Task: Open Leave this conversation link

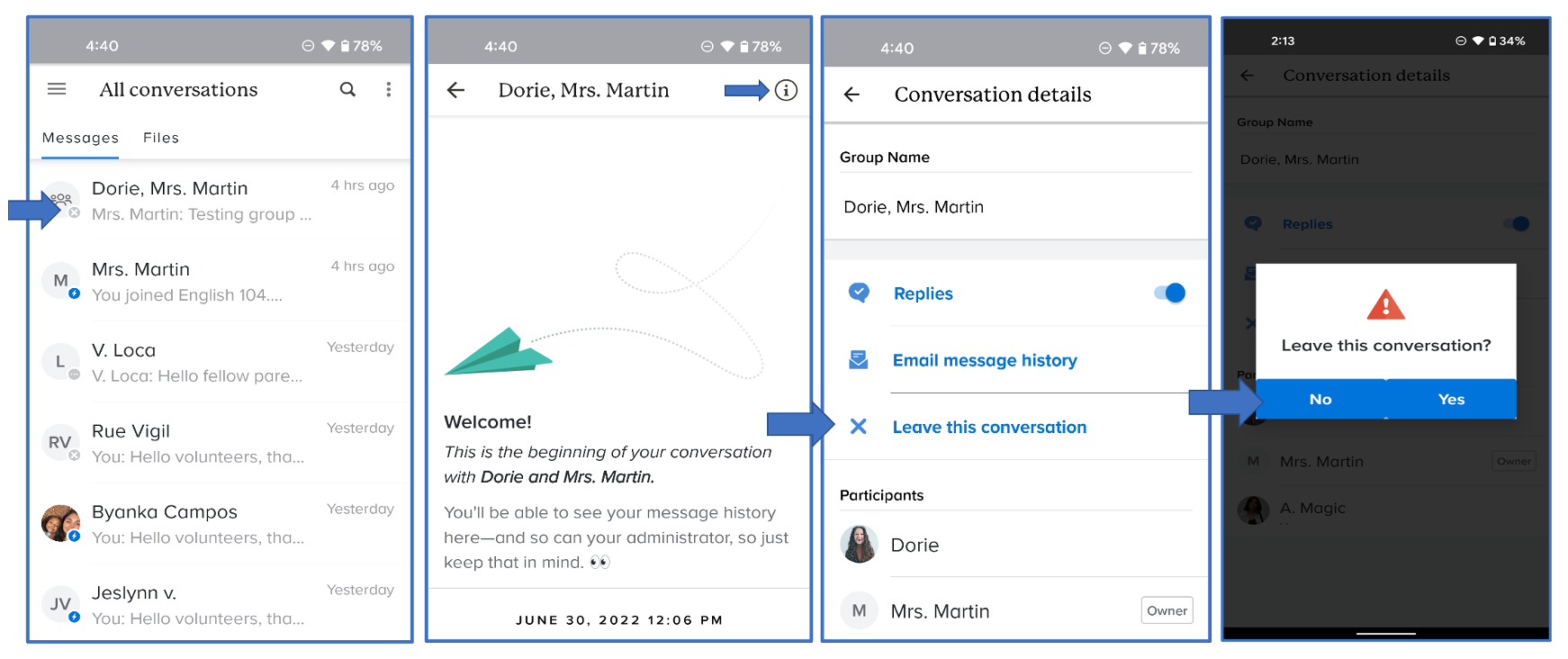Action: click(989, 428)
